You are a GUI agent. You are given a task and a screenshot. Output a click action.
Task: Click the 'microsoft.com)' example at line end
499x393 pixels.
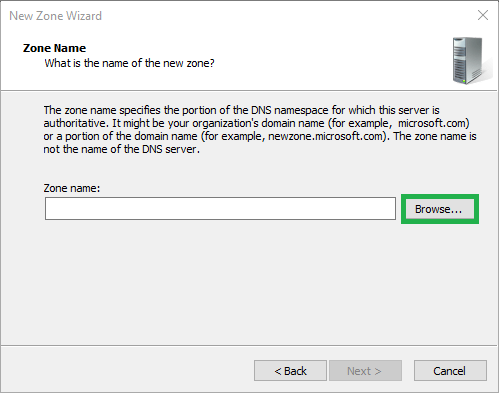coord(434,123)
